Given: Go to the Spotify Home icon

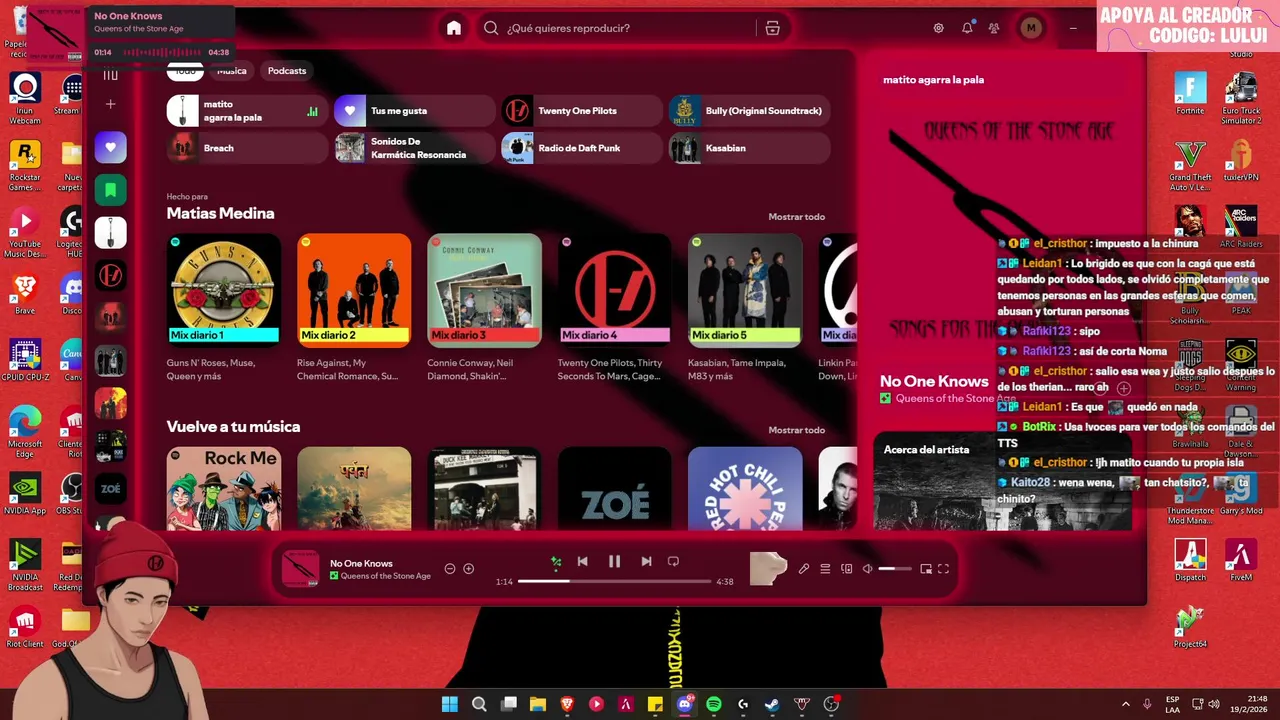Looking at the screenshot, I should coord(454,28).
